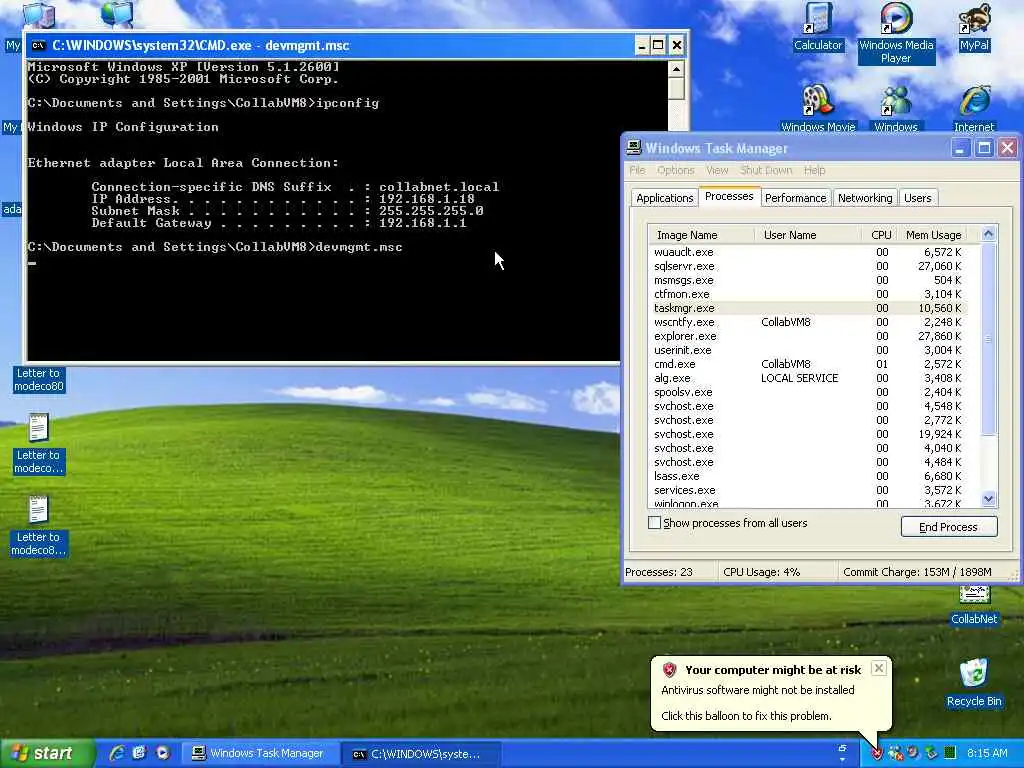The width and height of the screenshot is (1024, 768).
Task: Click the Windows Messenger tray icon
Action: 895,754
